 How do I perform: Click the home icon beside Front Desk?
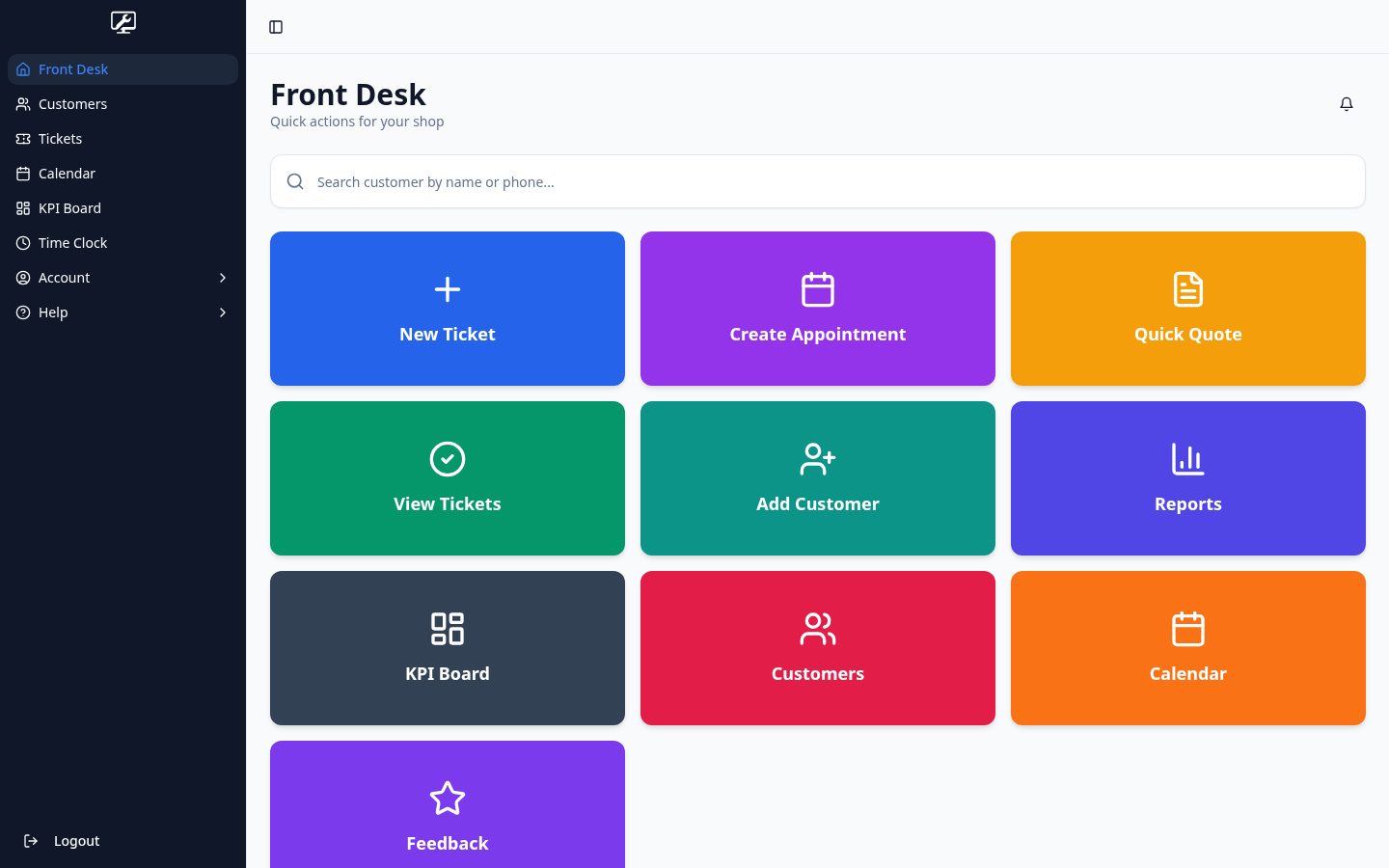click(x=23, y=69)
